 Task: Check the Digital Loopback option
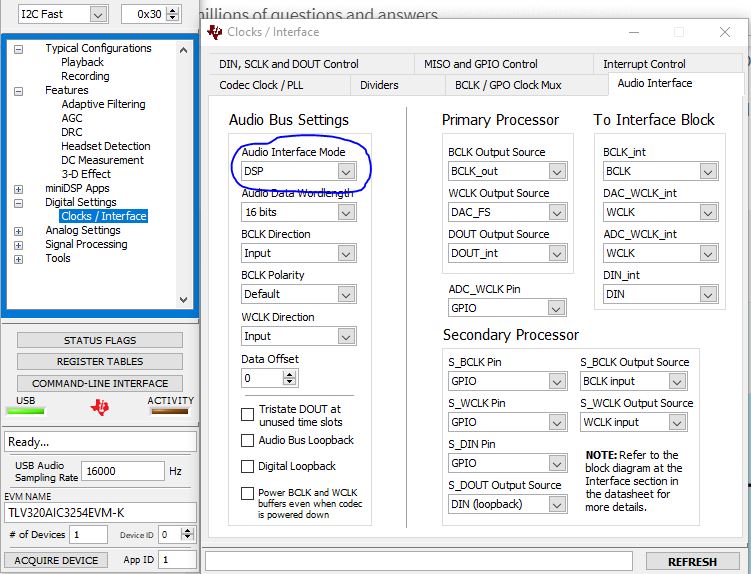pos(247,466)
